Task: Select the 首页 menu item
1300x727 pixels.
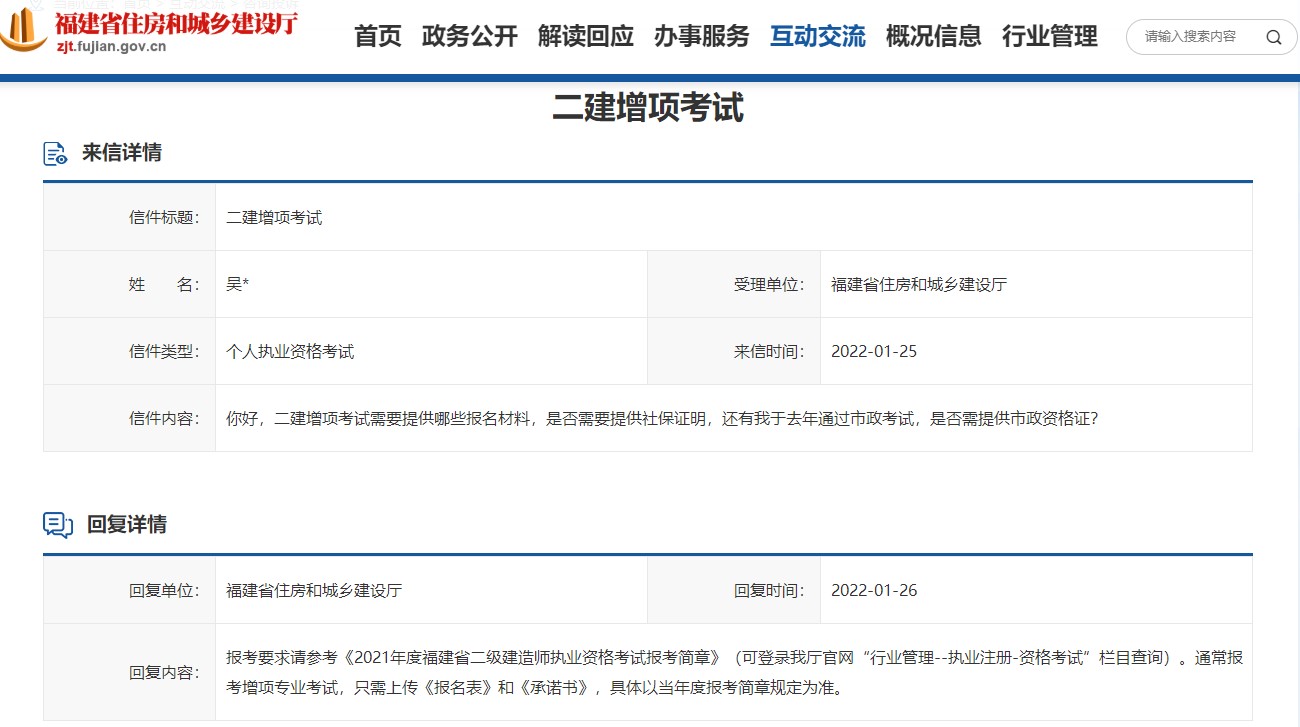Action: pos(376,36)
